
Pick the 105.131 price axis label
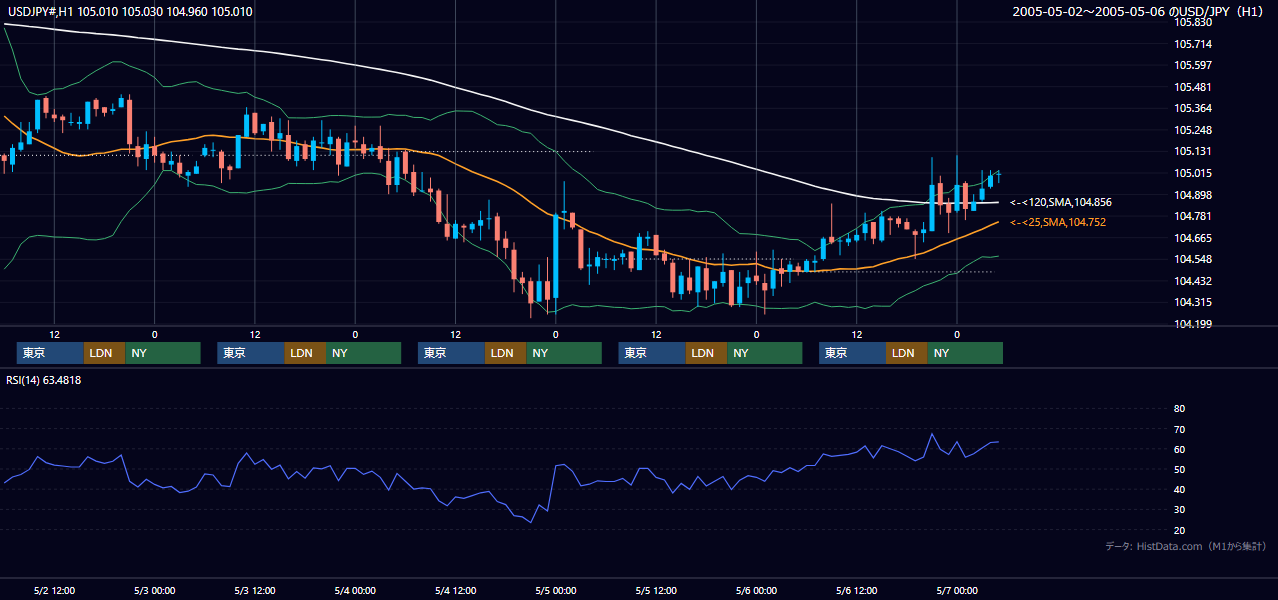[1193, 151]
